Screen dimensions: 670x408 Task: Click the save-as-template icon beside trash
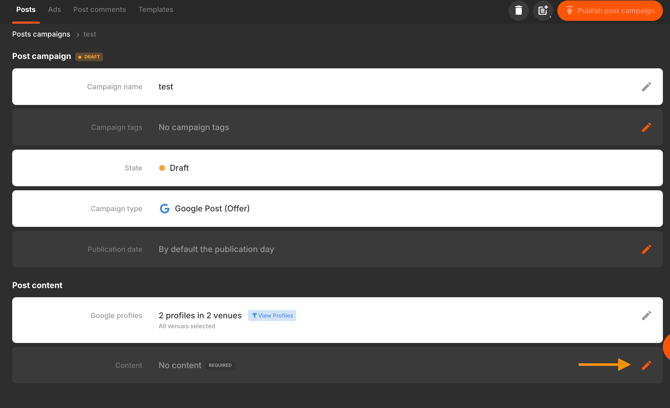click(x=543, y=11)
